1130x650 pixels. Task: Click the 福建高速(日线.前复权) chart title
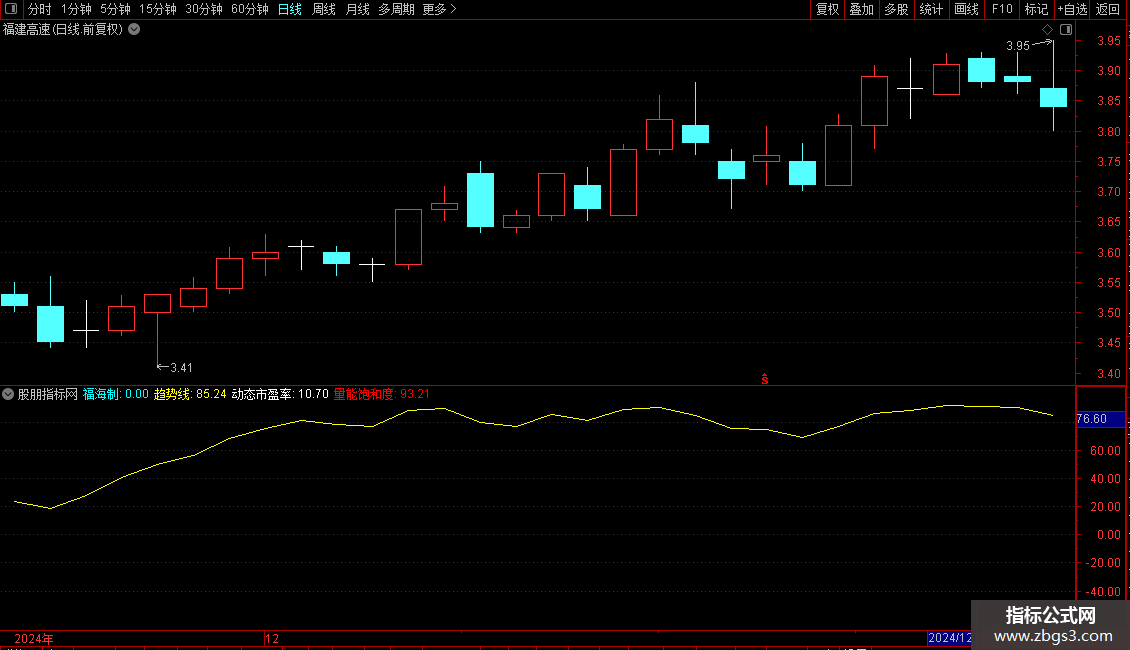(x=63, y=30)
